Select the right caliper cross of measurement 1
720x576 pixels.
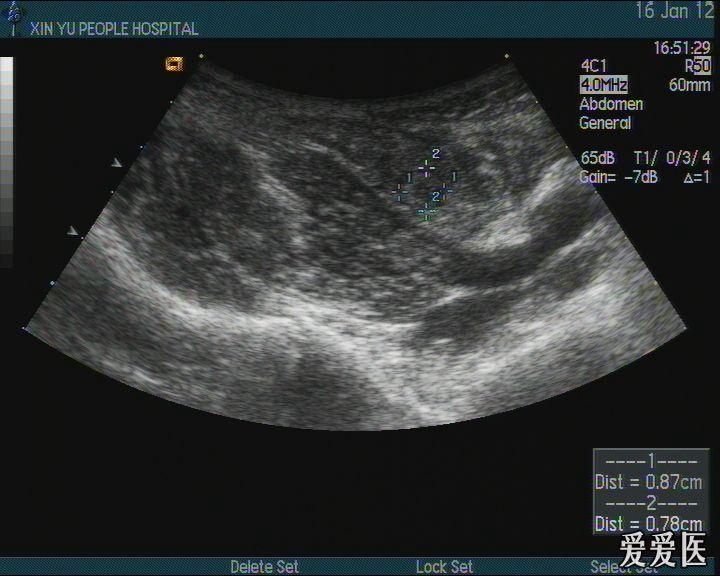[445, 189]
